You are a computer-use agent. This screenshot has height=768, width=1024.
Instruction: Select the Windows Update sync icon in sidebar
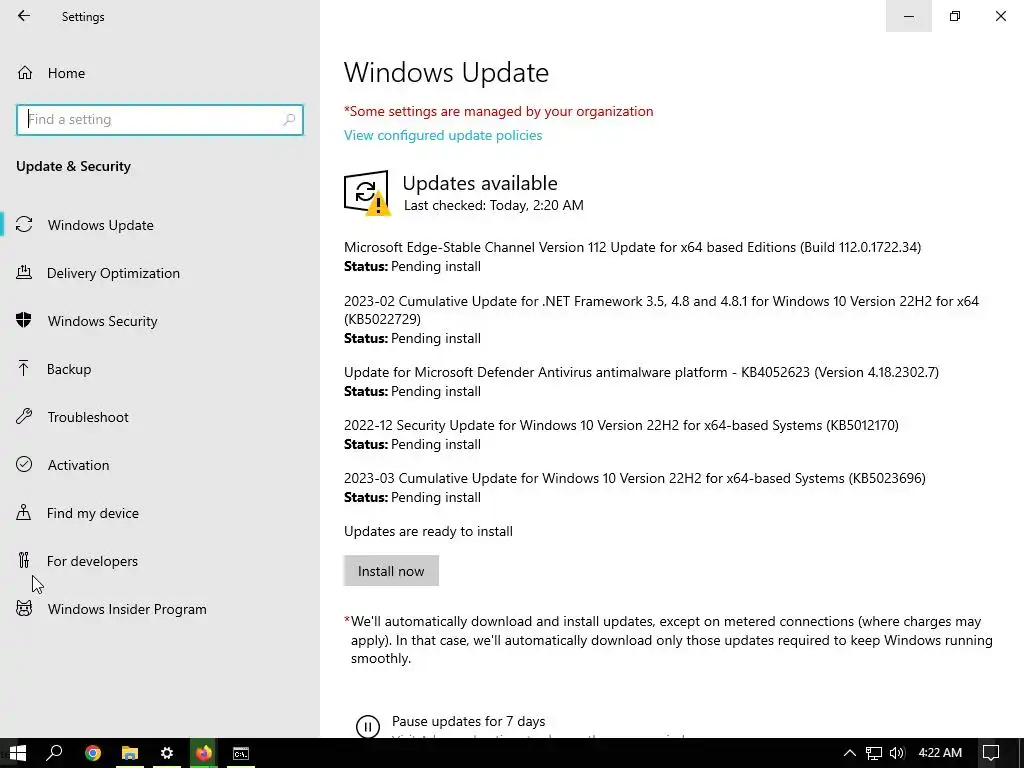click(24, 225)
